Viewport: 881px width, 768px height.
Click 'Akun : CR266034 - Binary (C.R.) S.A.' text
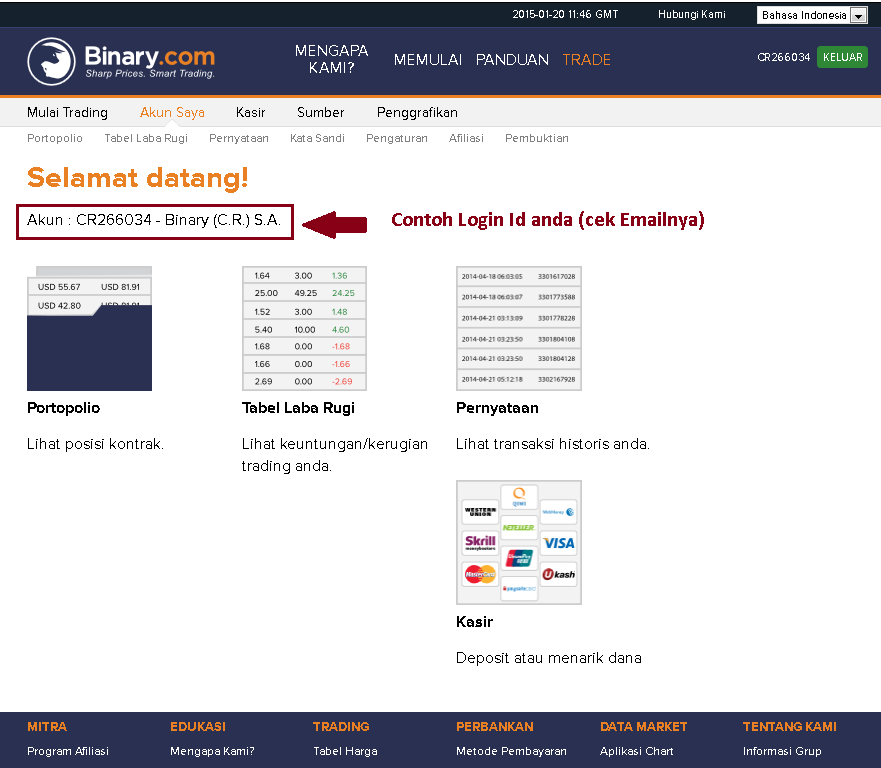[x=154, y=220]
